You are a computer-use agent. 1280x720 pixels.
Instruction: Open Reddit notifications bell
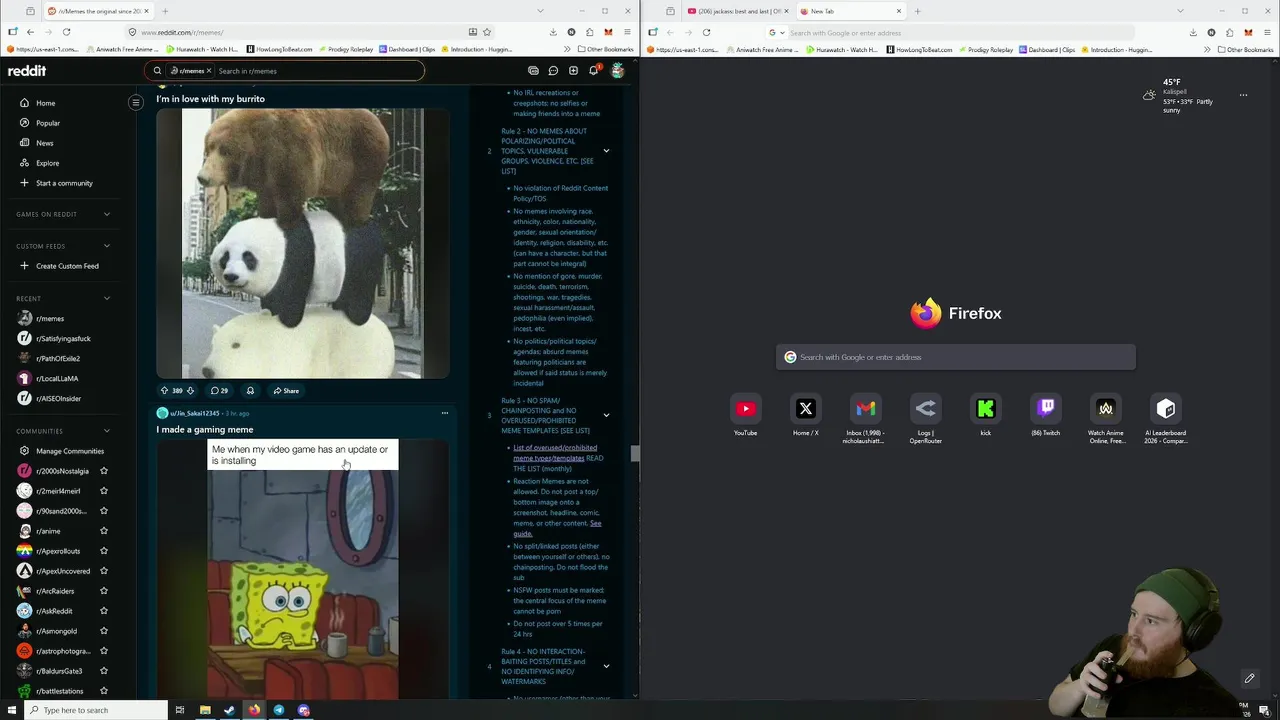click(593, 71)
